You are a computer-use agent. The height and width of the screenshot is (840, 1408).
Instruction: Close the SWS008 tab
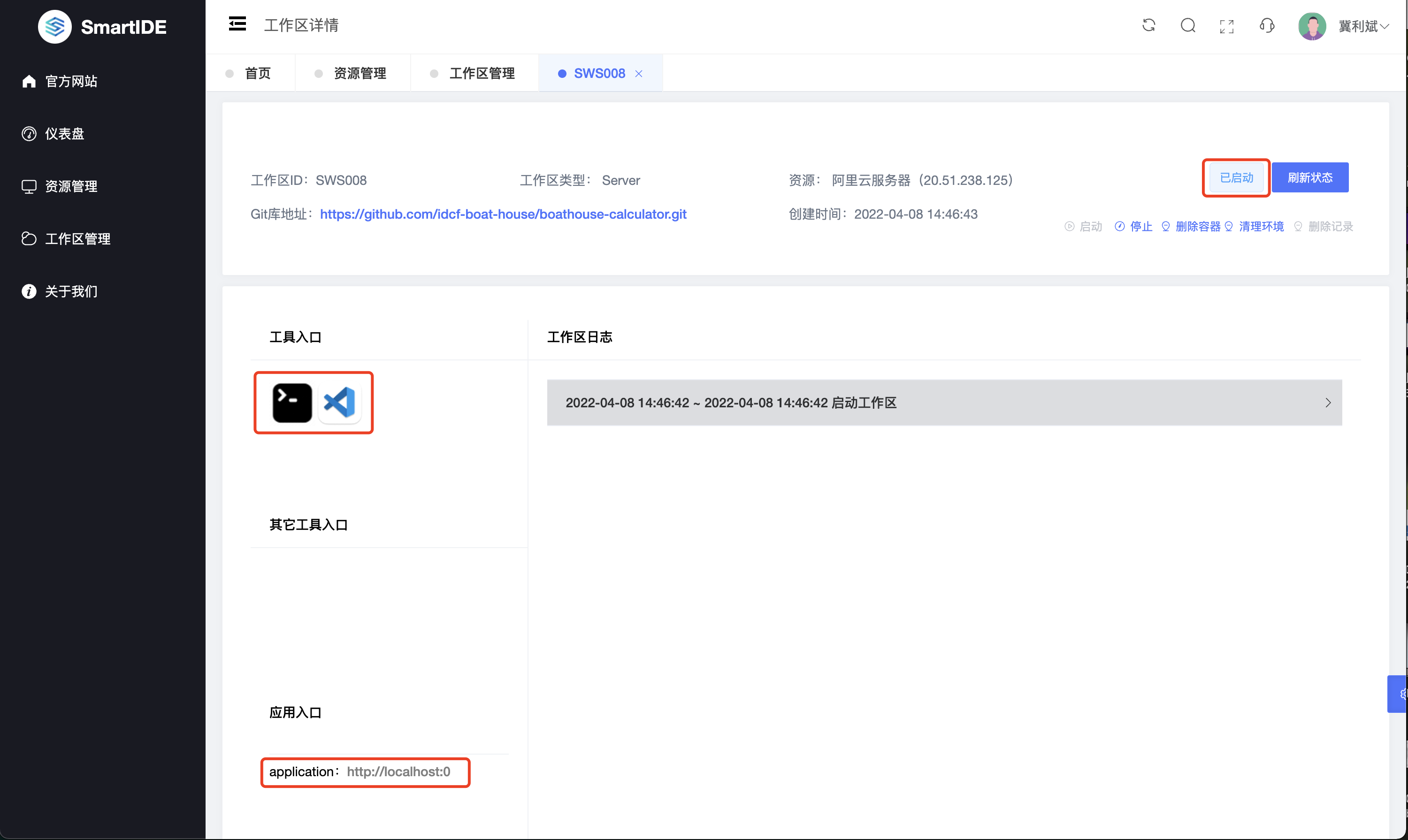(639, 74)
